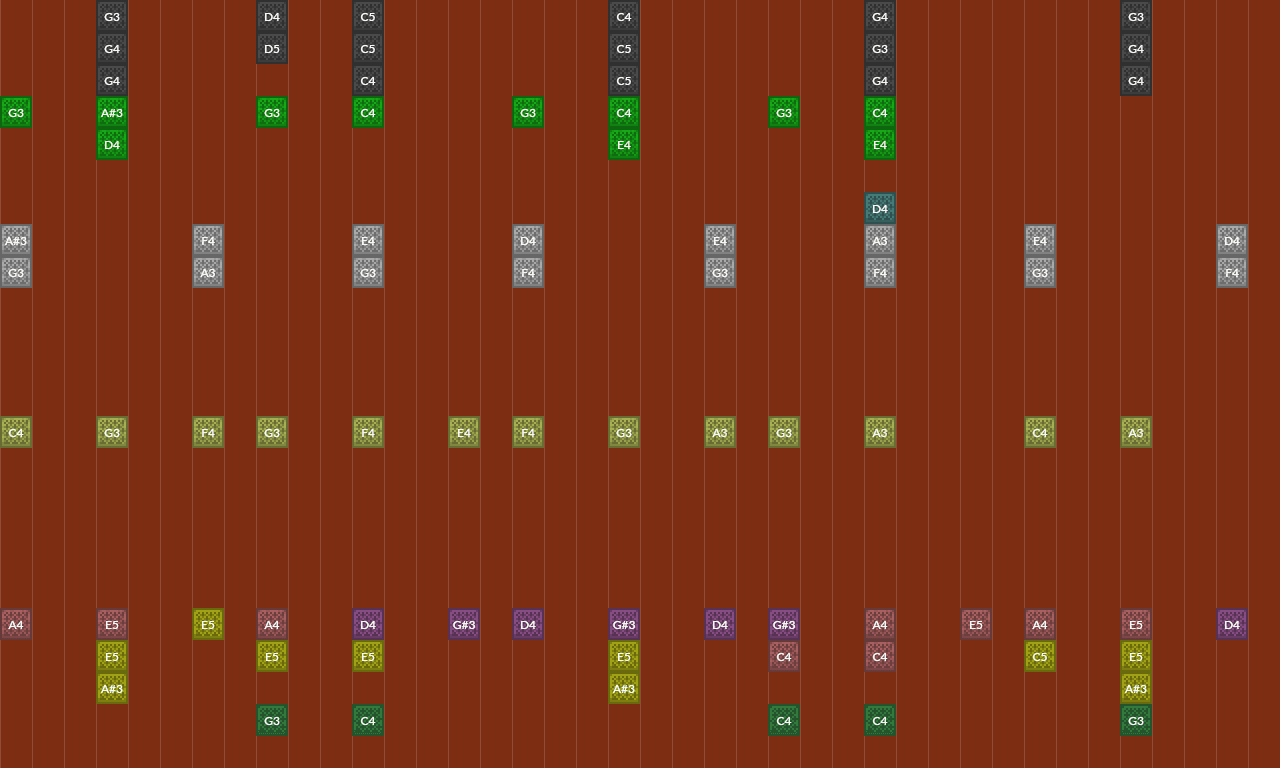Click dark green C4 in purple G#3 column
1280x768 pixels.
(784, 721)
